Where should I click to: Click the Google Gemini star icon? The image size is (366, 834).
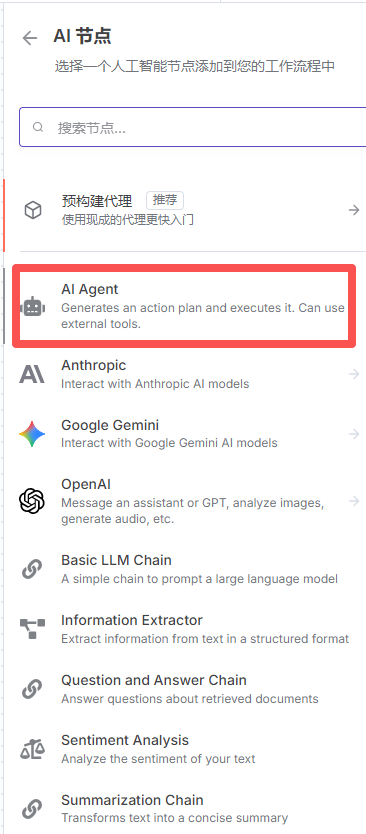[x=32, y=433]
